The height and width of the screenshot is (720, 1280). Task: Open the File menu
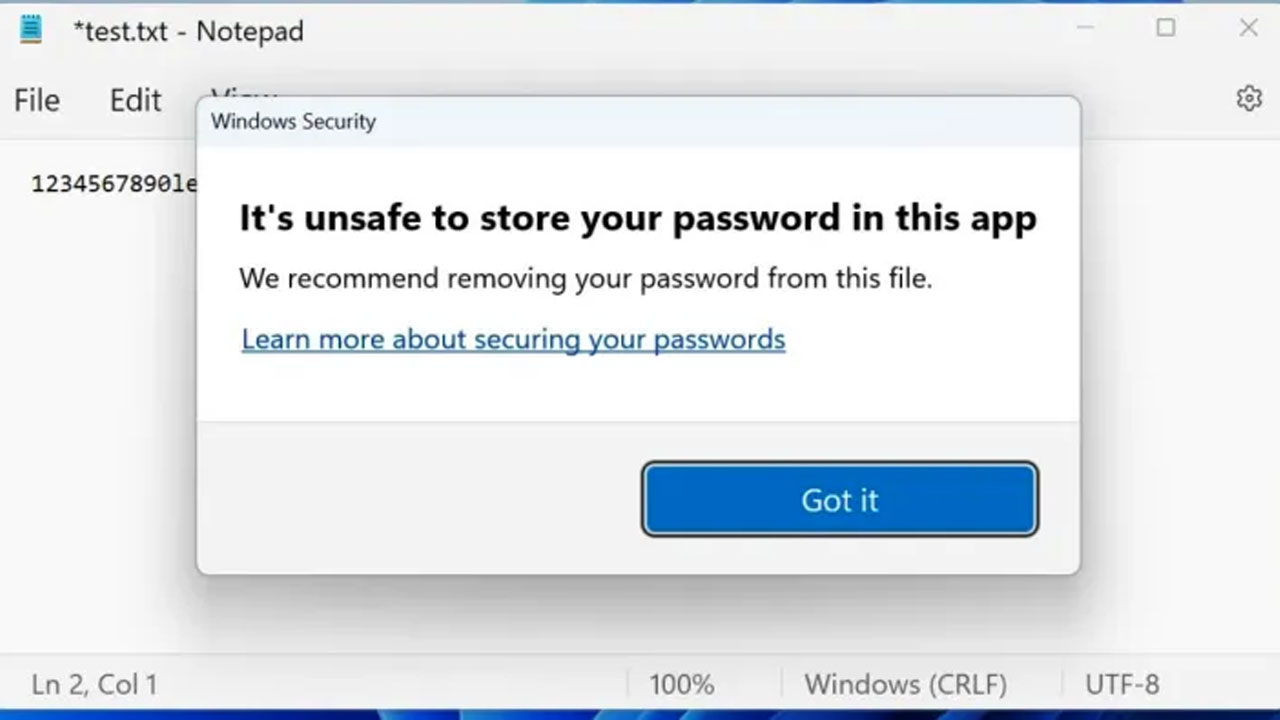point(36,99)
